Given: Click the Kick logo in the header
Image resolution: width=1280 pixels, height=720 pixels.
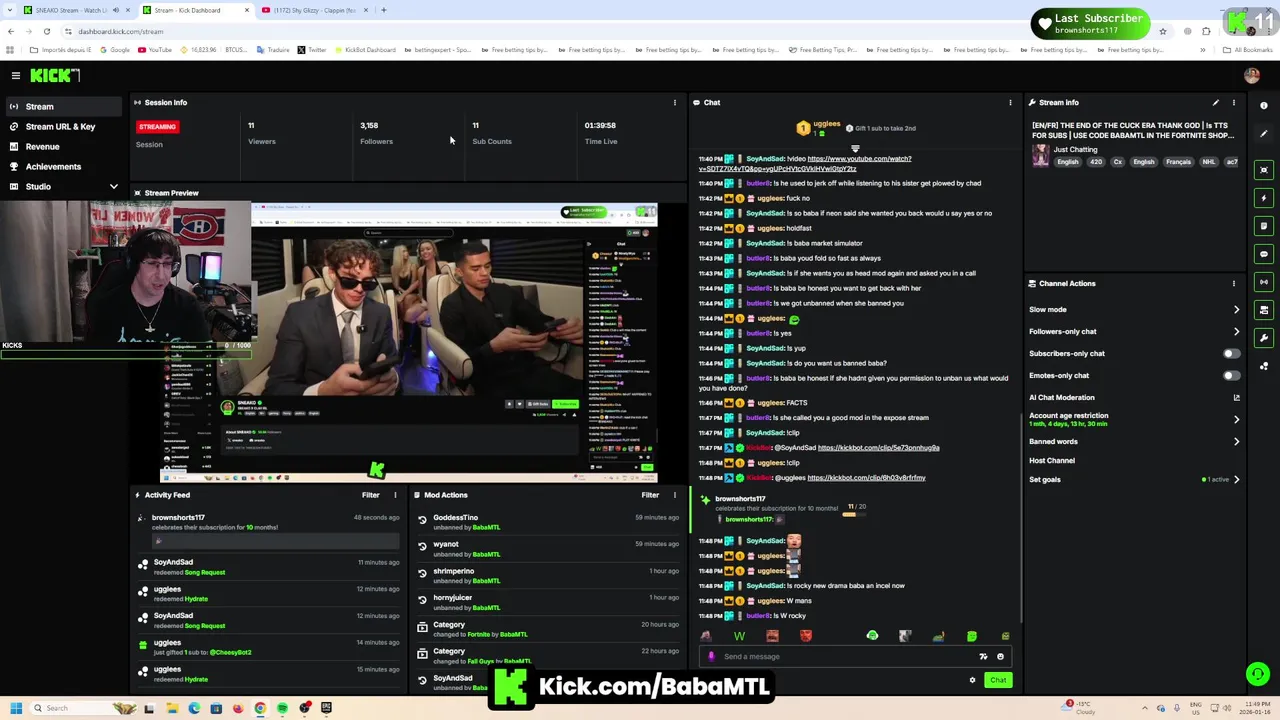Looking at the screenshot, I should pyautogui.click(x=54, y=76).
